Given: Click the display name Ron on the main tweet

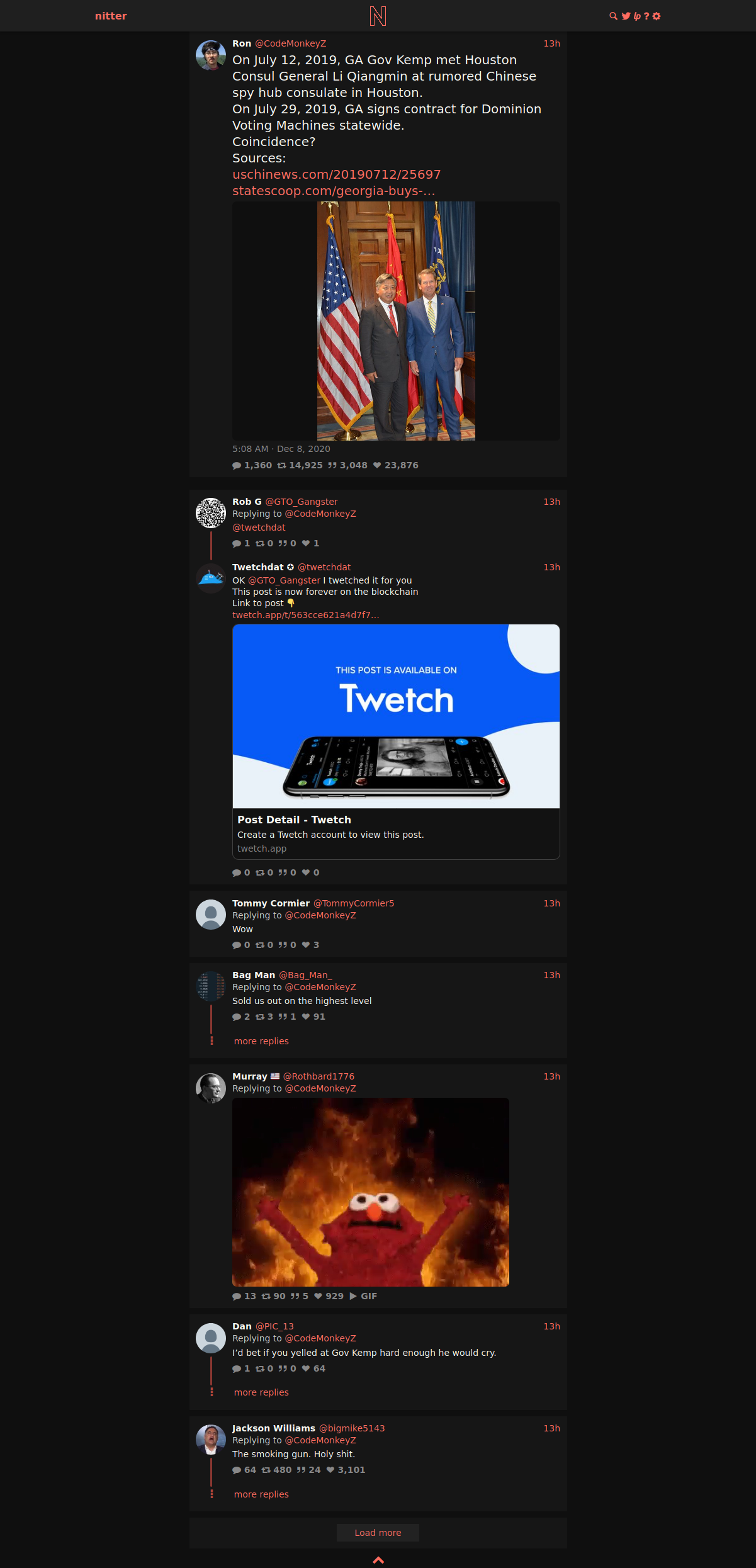Looking at the screenshot, I should 242,43.
